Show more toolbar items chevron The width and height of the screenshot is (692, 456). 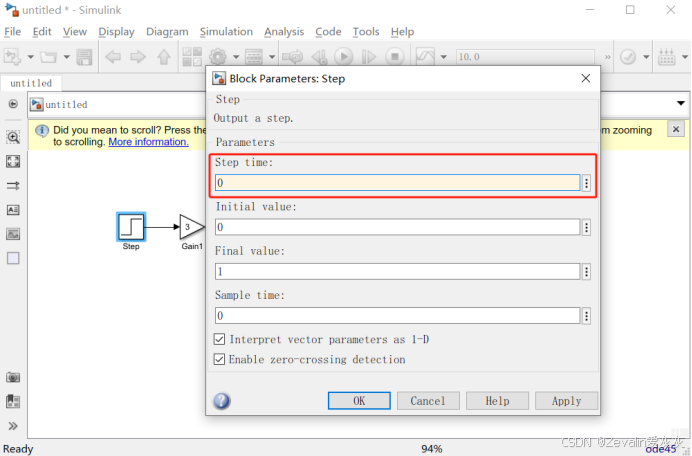608,57
